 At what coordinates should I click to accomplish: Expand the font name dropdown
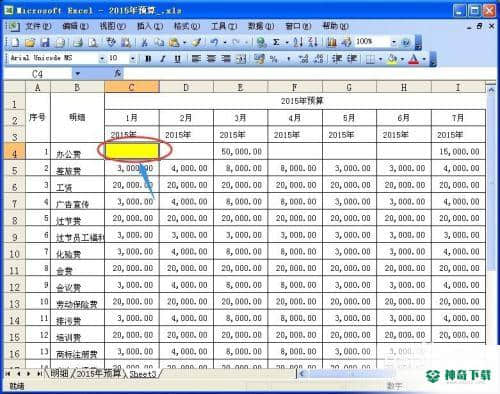pos(102,59)
